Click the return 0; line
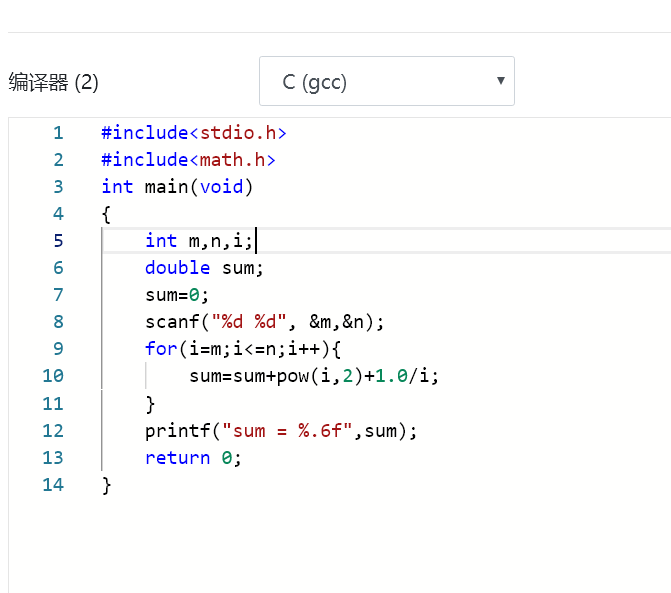This screenshot has height=593, width=671. point(193,458)
